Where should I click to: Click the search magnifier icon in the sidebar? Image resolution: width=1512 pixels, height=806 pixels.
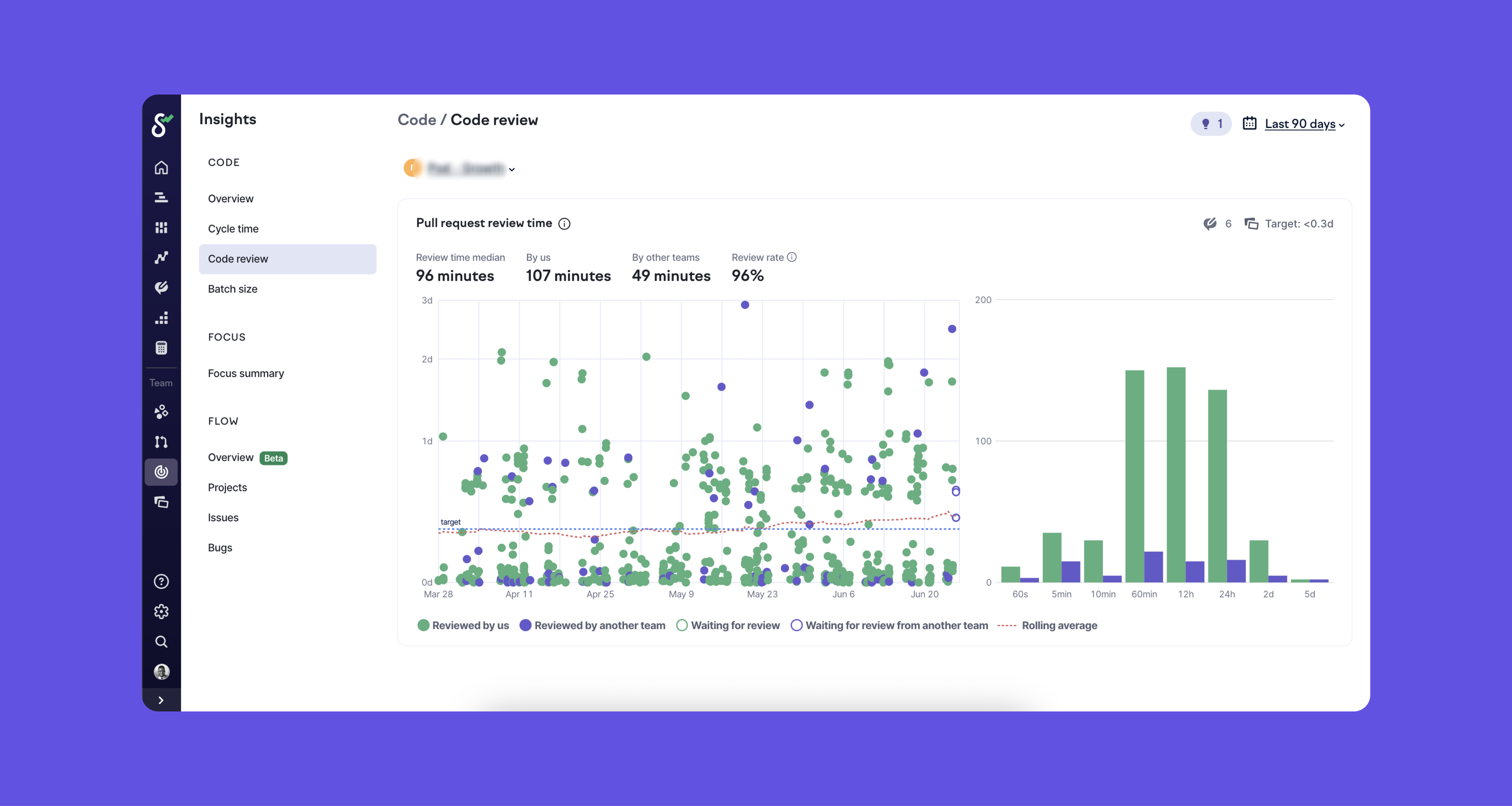click(x=161, y=642)
